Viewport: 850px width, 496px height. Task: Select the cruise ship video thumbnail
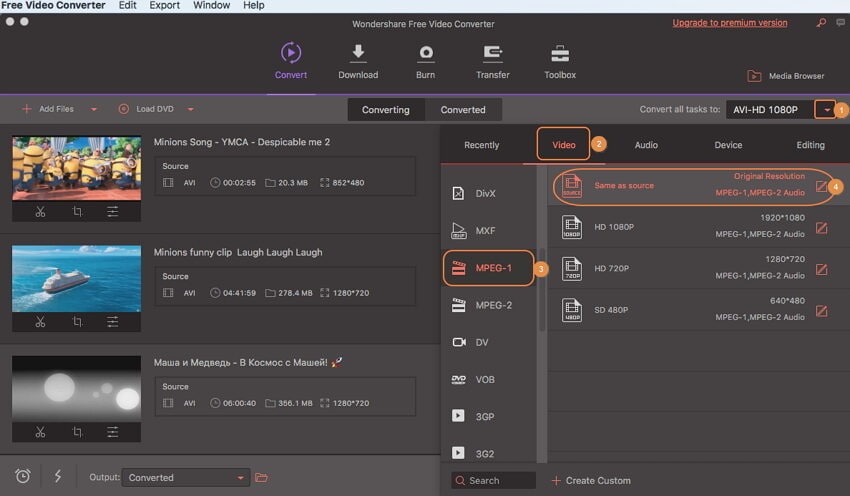[x=76, y=279]
